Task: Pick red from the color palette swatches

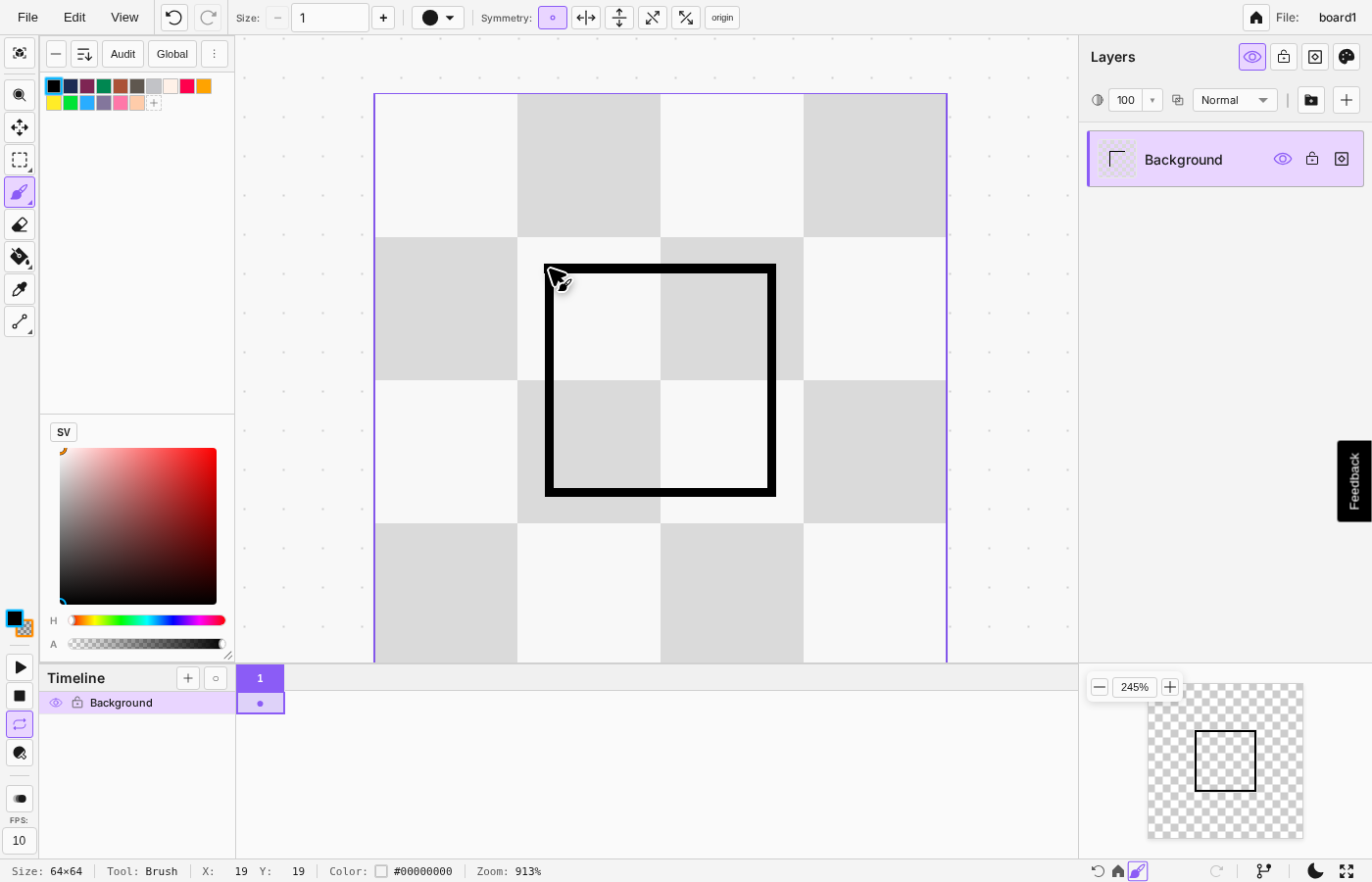Action: 187,85
